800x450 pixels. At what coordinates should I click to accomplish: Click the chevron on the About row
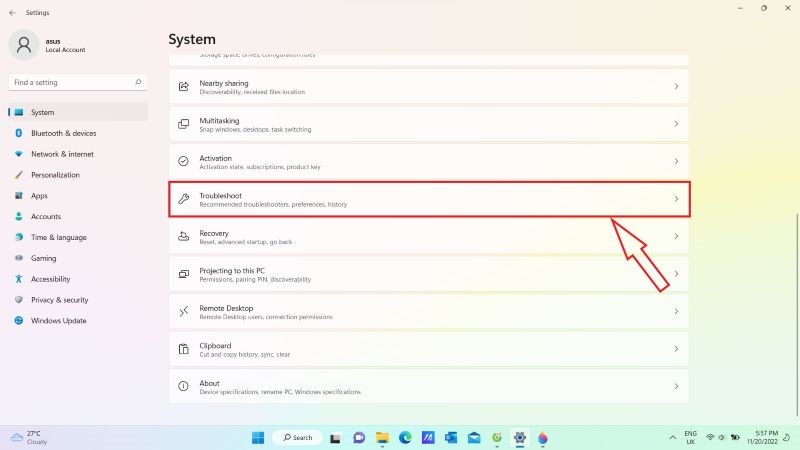coord(676,386)
